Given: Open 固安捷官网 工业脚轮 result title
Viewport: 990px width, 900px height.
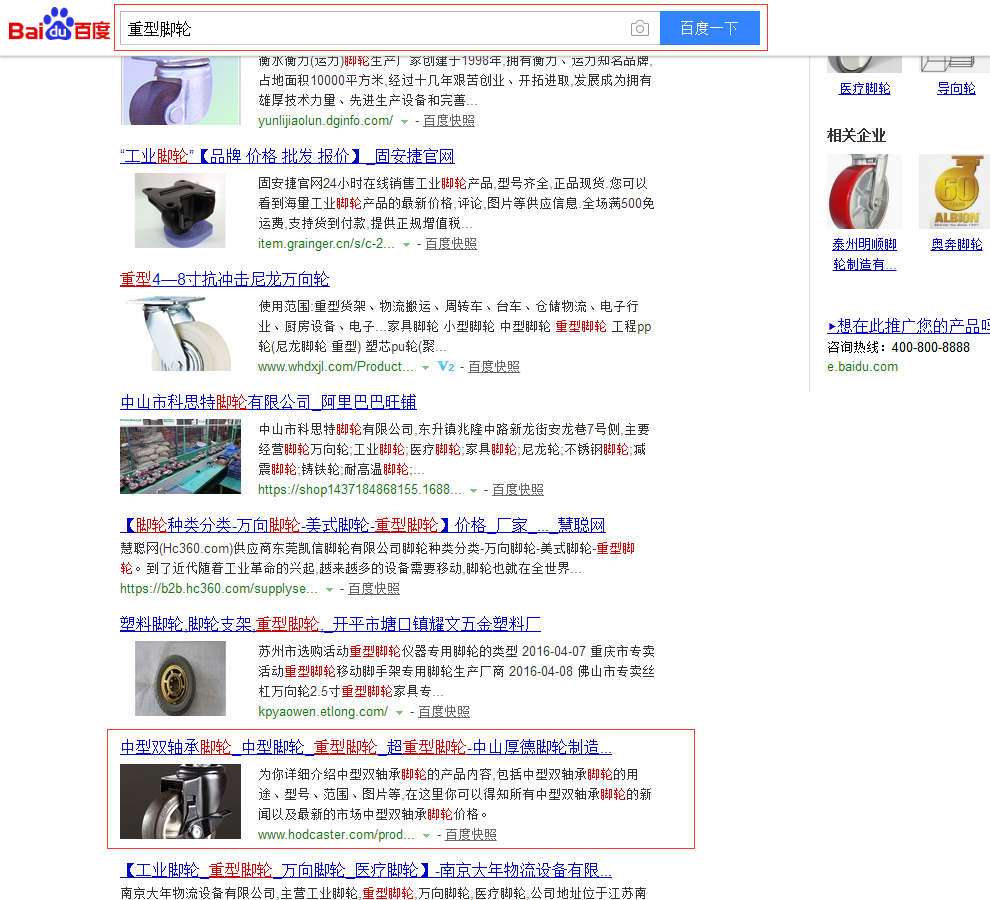Looking at the screenshot, I should pos(287,156).
